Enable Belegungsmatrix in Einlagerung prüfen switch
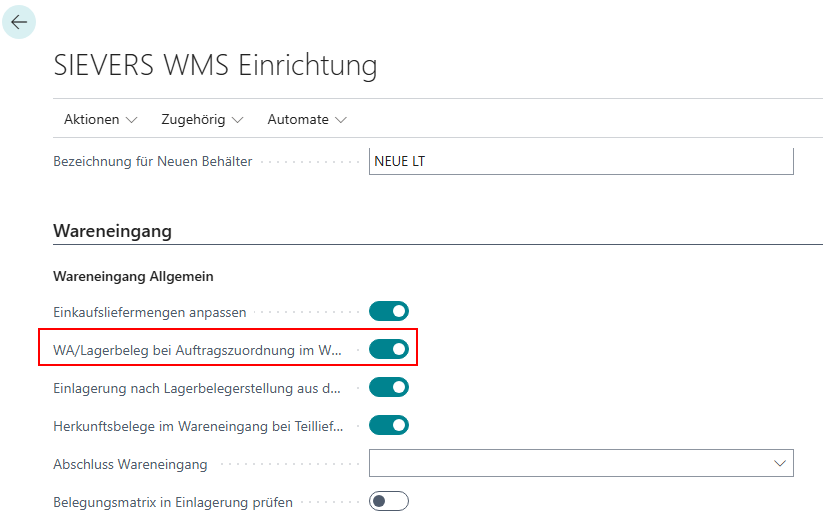The width and height of the screenshot is (823, 516). (389, 502)
